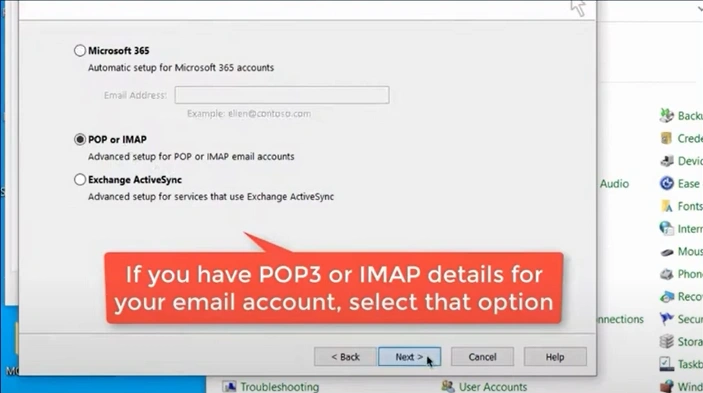Cancel the account setup dialog
The height and width of the screenshot is (393, 703).
pos(482,357)
